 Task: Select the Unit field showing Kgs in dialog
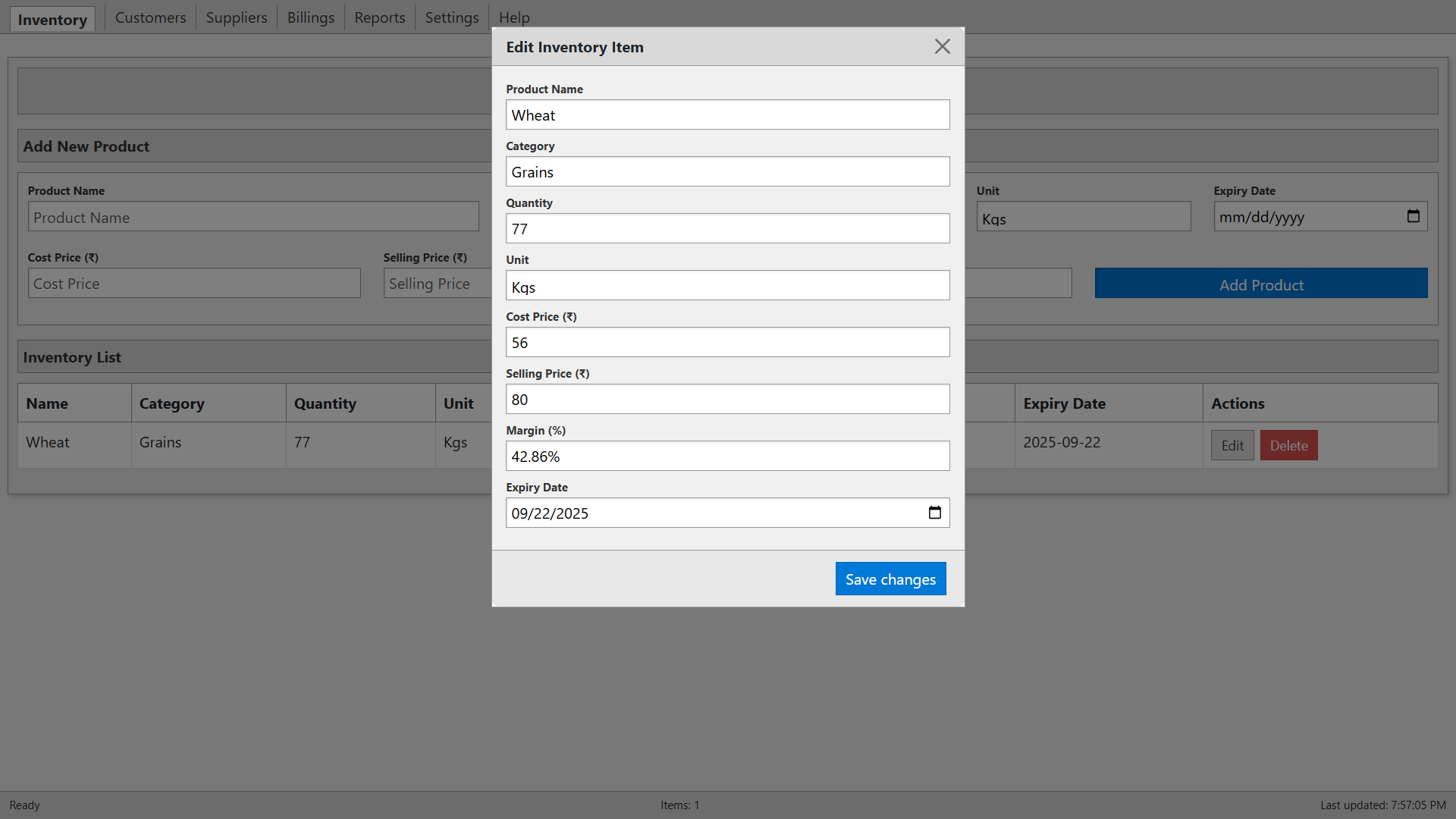tap(727, 285)
